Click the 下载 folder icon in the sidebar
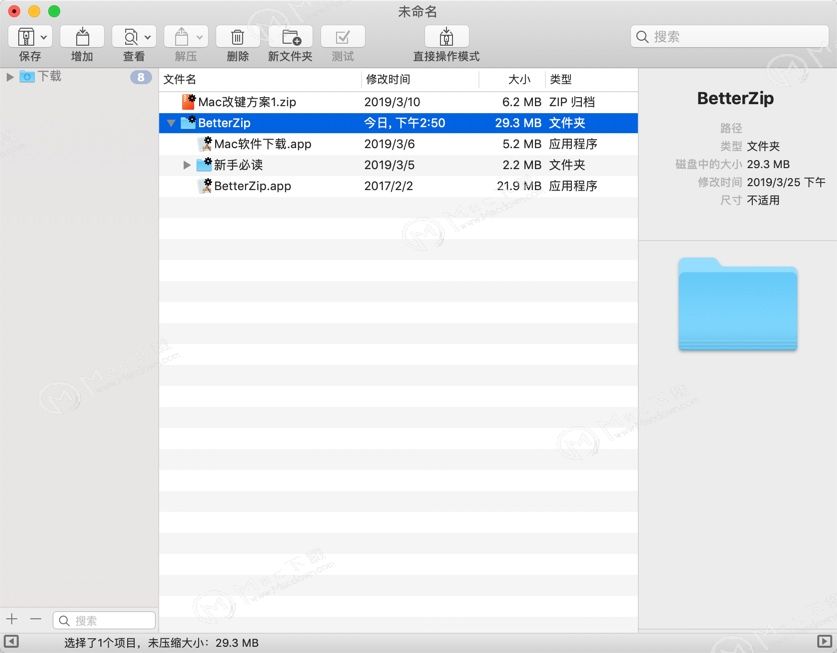The width and height of the screenshot is (837, 653). (27, 76)
